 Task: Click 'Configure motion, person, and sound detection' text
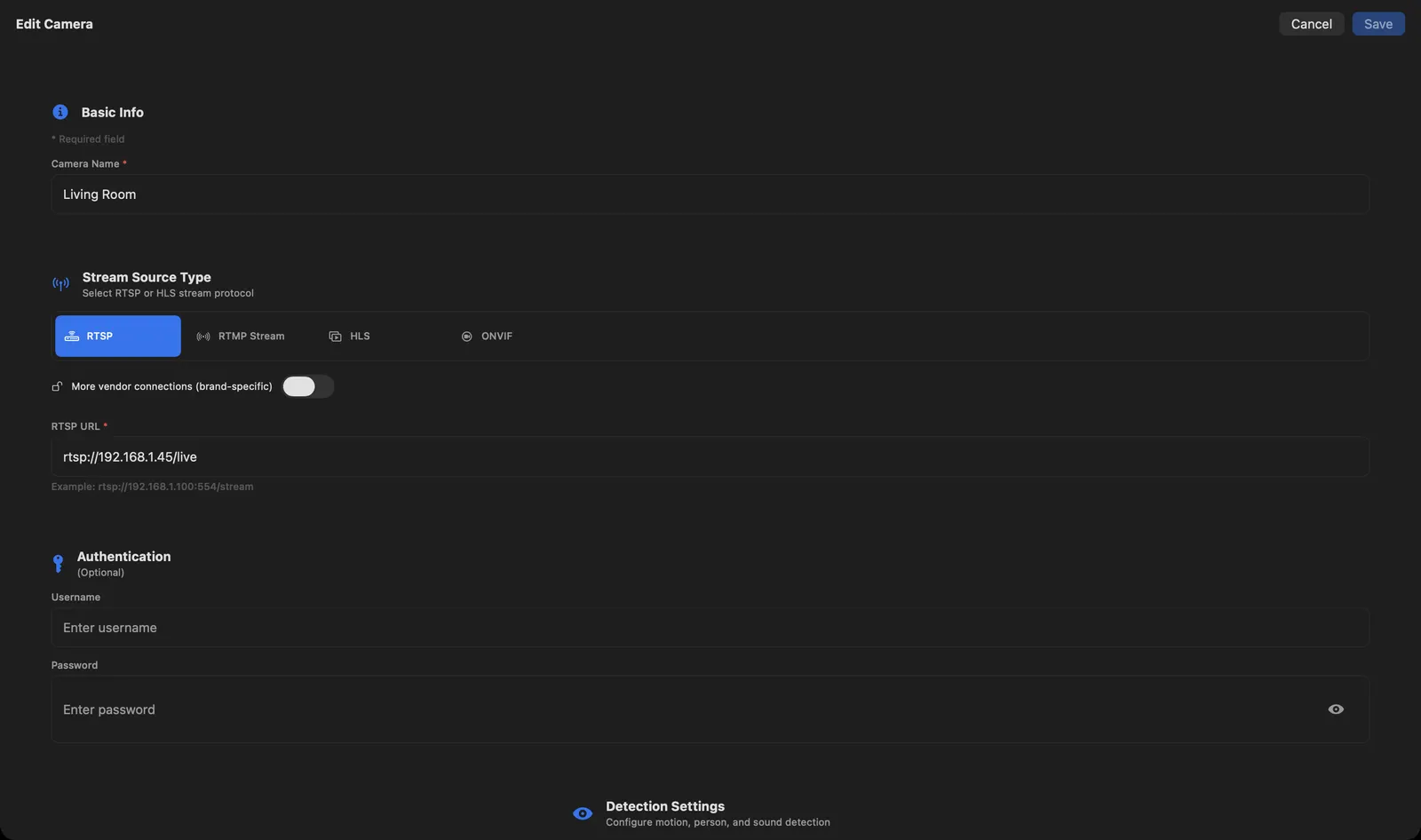[x=718, y=822]
